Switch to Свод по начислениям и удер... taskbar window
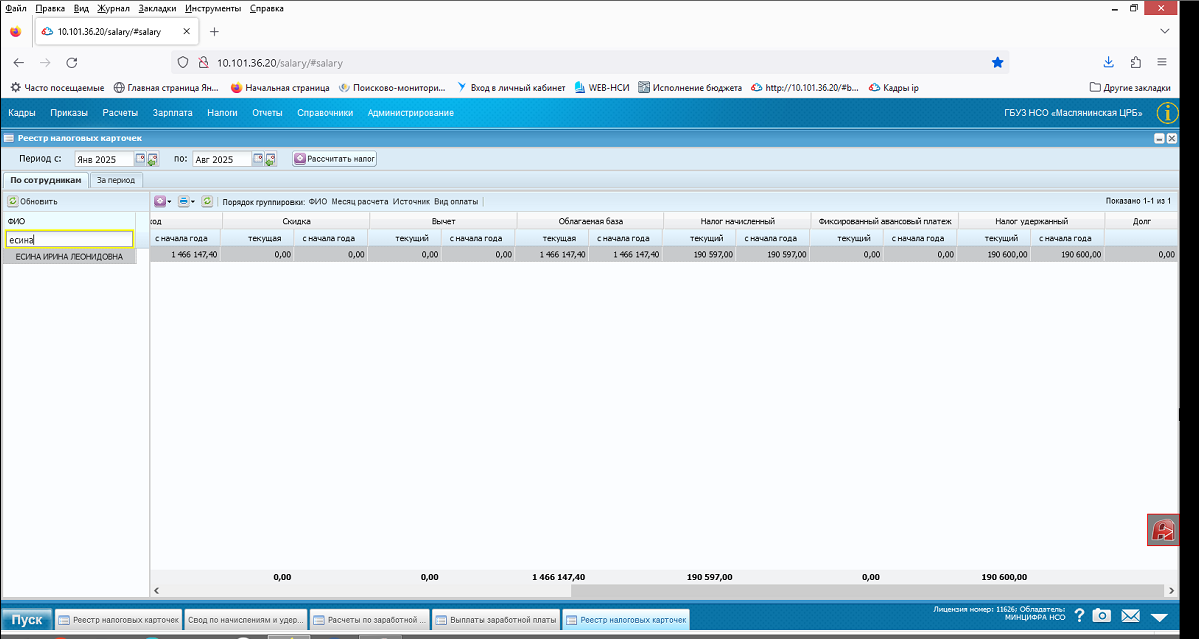This screenshot has width=1199, height=639. (246, 619)
